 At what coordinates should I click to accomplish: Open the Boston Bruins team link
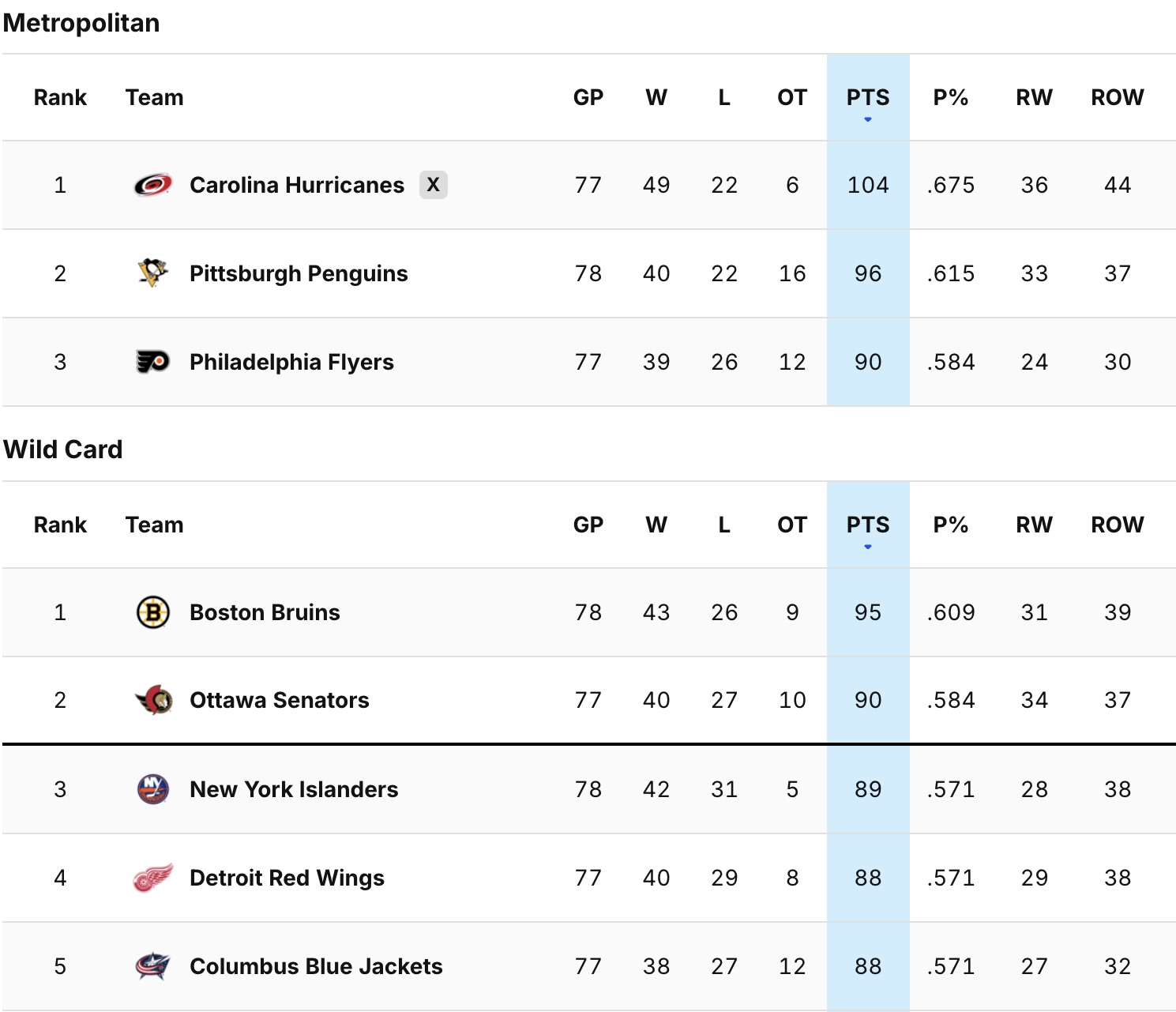pos(265,612)
